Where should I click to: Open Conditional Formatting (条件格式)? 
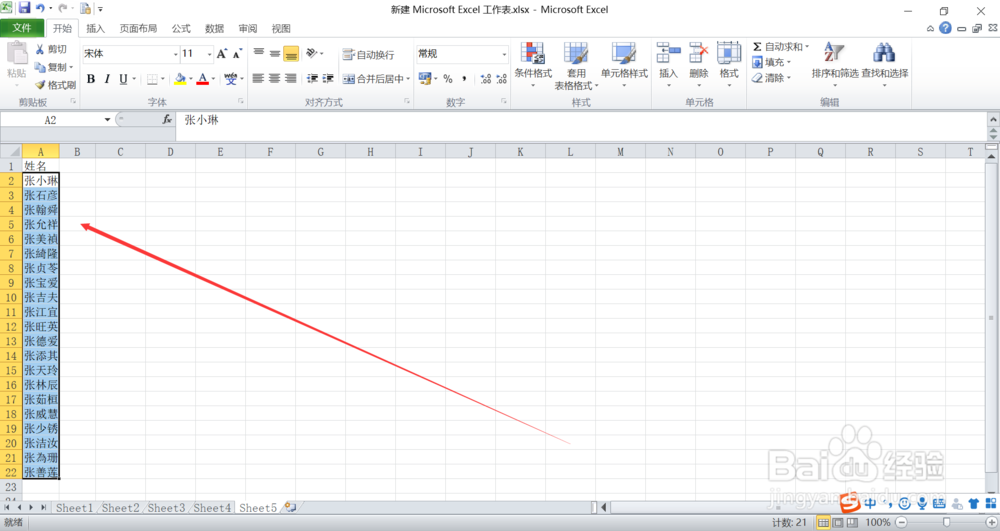click(x=533, y=64)
